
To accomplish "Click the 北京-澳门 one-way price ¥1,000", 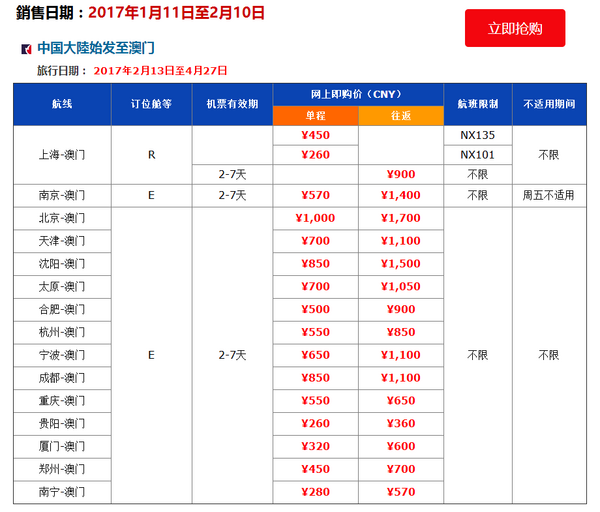I will (315, 218).
